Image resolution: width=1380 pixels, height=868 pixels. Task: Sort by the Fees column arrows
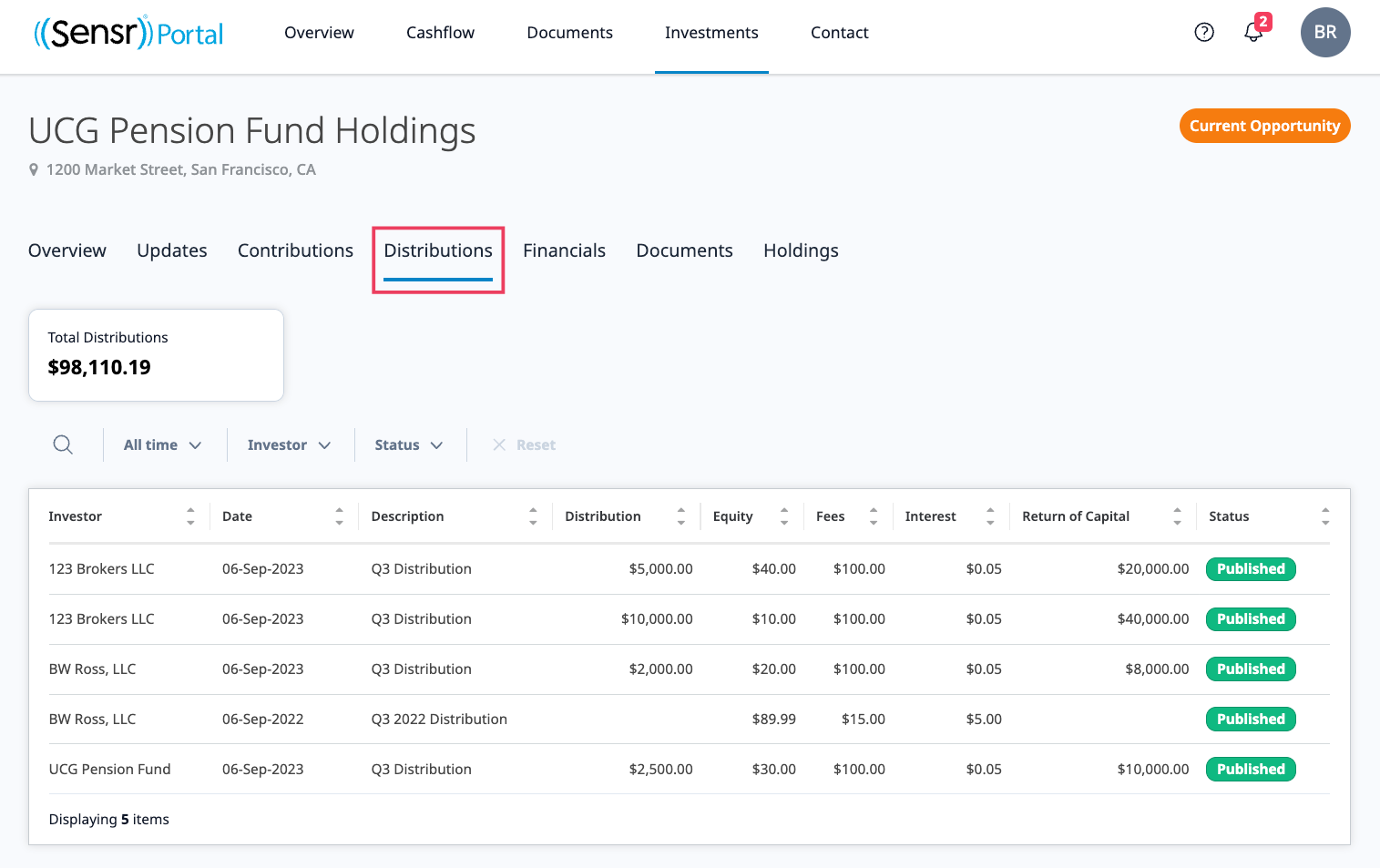[x=874, y=516]
